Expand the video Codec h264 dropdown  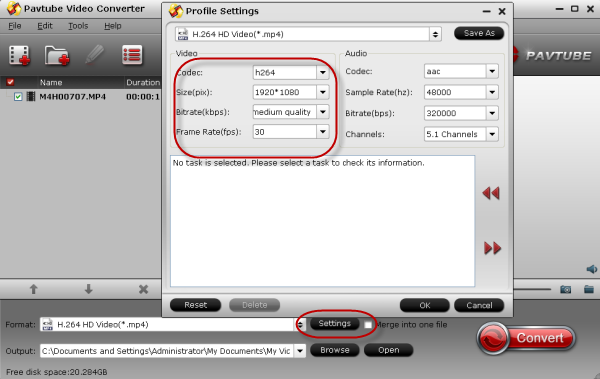[x=323, y=72]
